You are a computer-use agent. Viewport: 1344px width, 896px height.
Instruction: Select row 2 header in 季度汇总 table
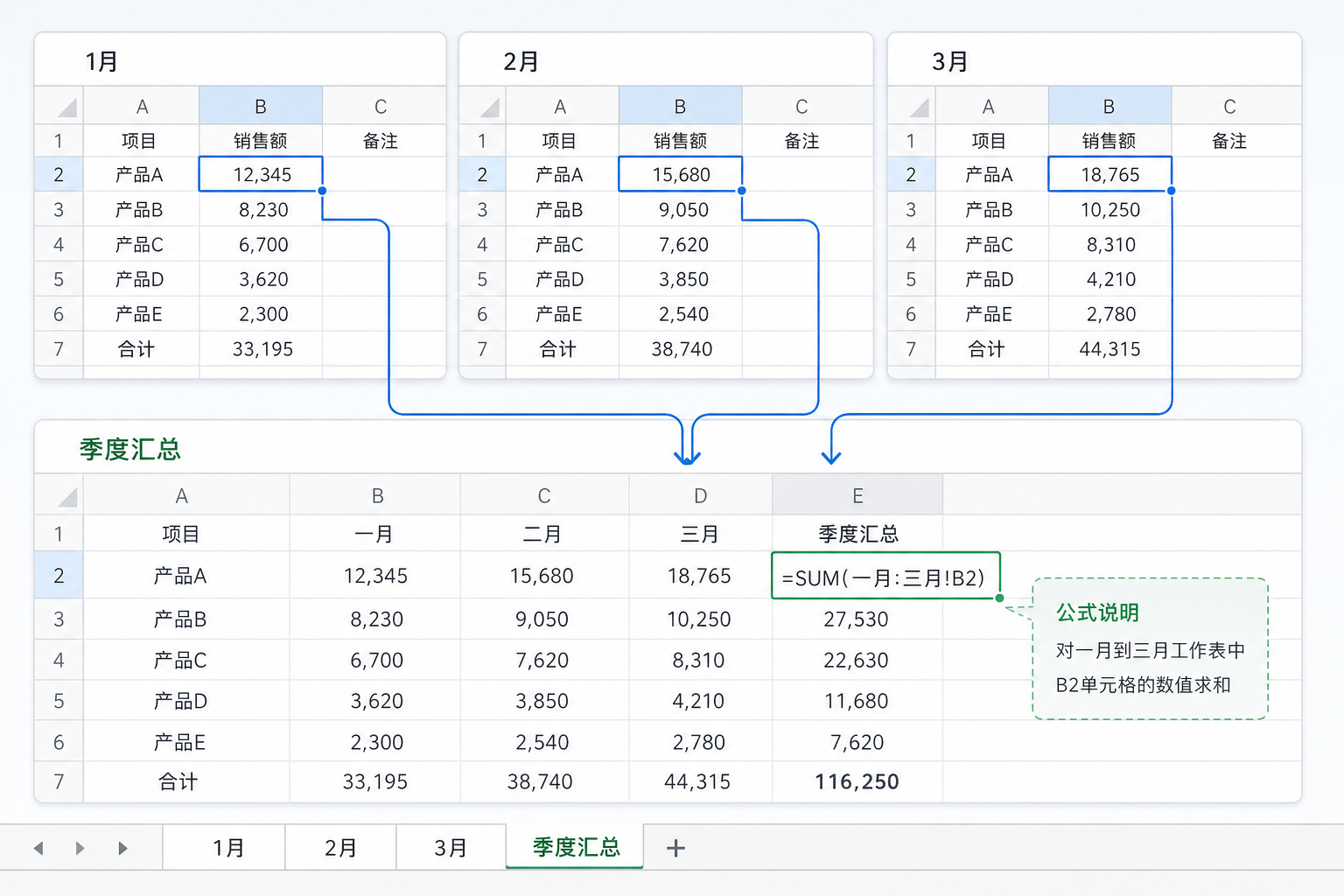(59, 576)
